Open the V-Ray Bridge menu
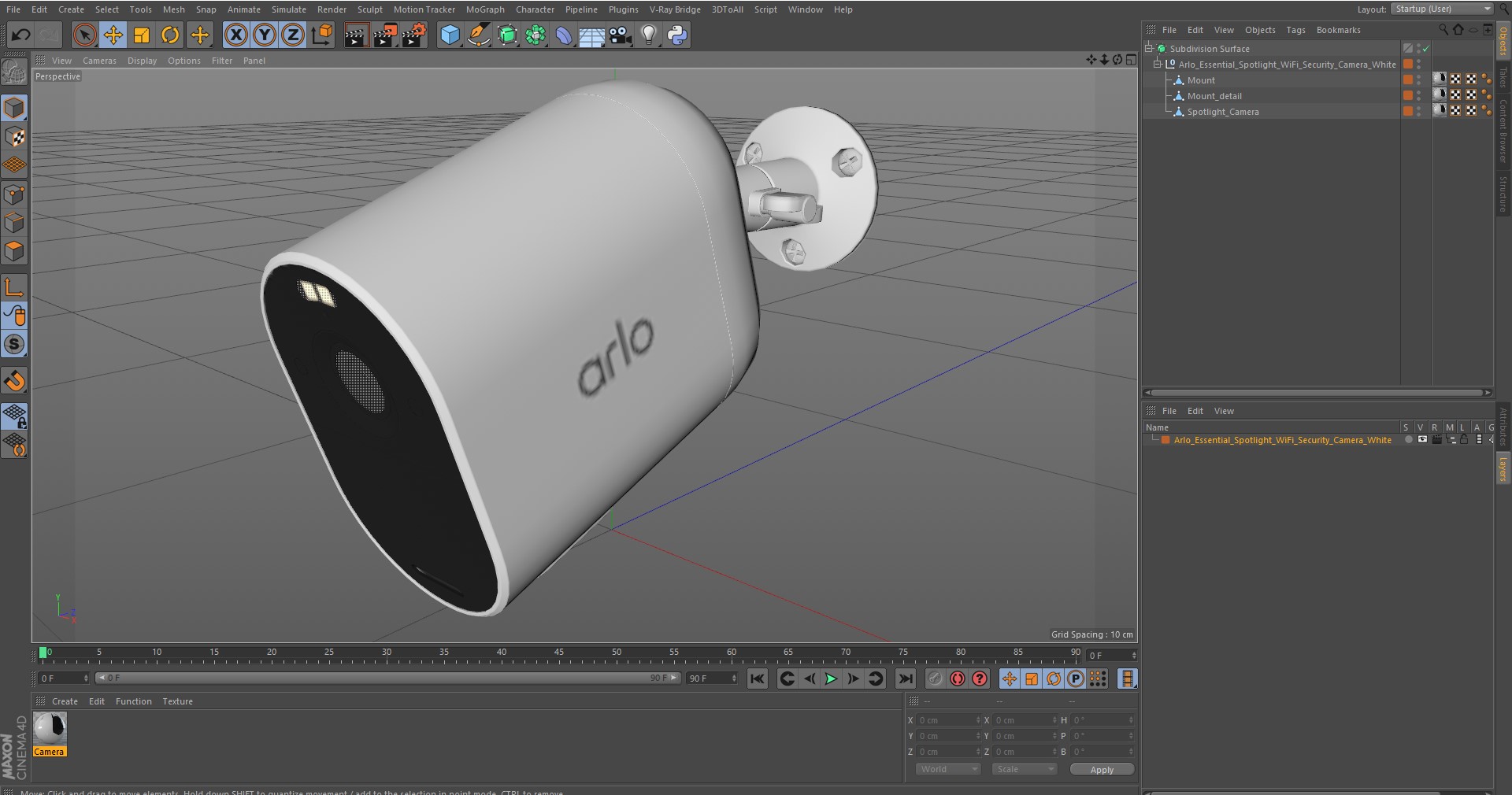Viewport: 1512px width, 795px height. 675,9
